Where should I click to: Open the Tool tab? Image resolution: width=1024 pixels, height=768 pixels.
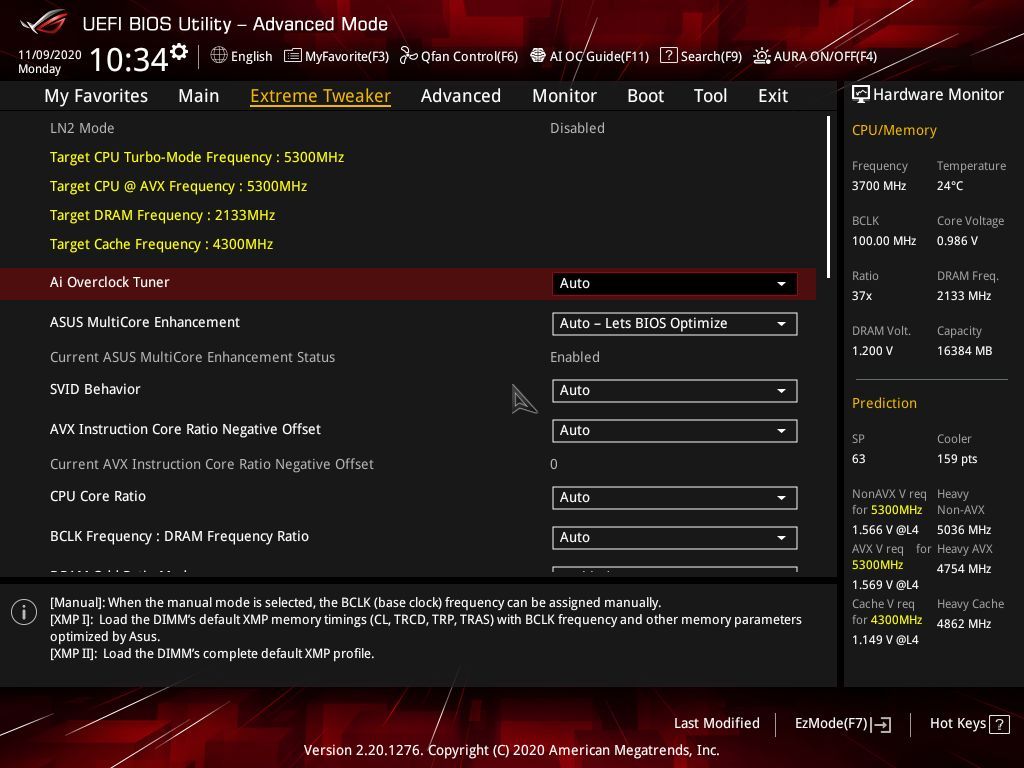[711, 96]
